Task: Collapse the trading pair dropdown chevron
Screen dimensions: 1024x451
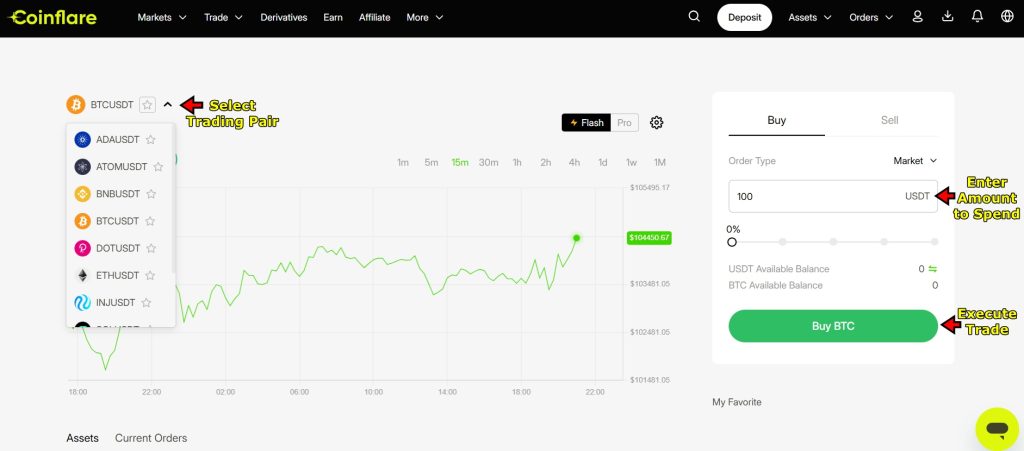Action: (x=168, y=104)
